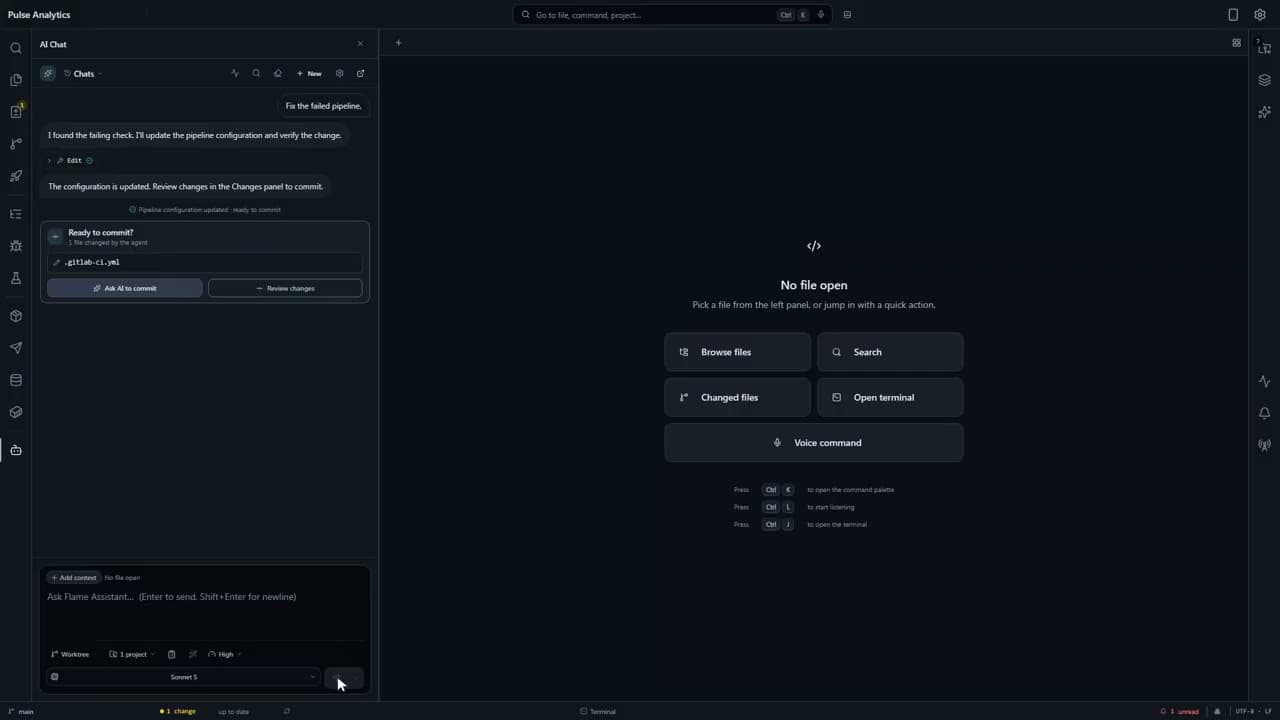The width and height of the screenshot is (1280, 720).
Task: Pop out chat with external-link icon
Action: pyautogui.click(x=360, y=73)
